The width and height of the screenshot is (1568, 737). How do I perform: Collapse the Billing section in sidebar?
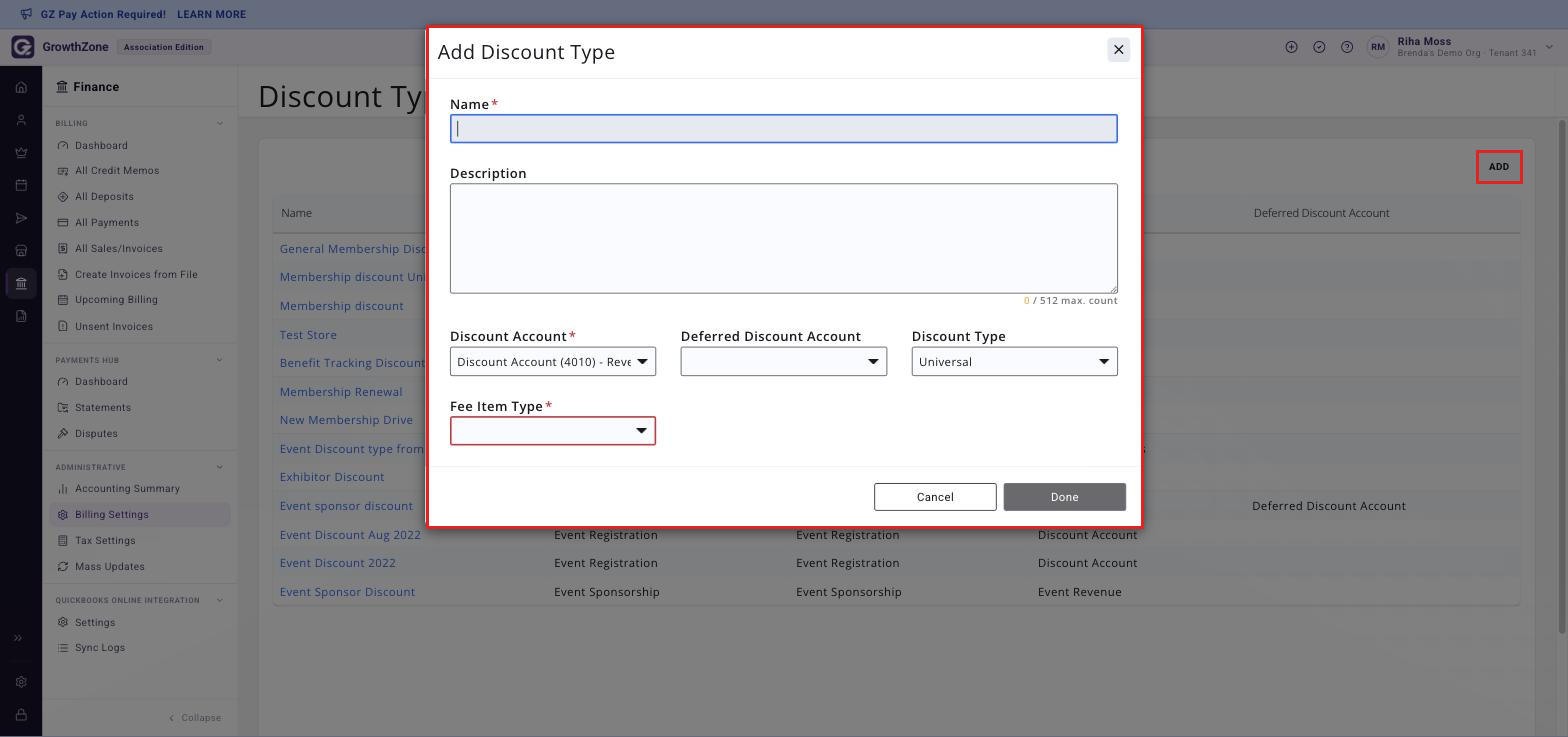coord(220,123)
